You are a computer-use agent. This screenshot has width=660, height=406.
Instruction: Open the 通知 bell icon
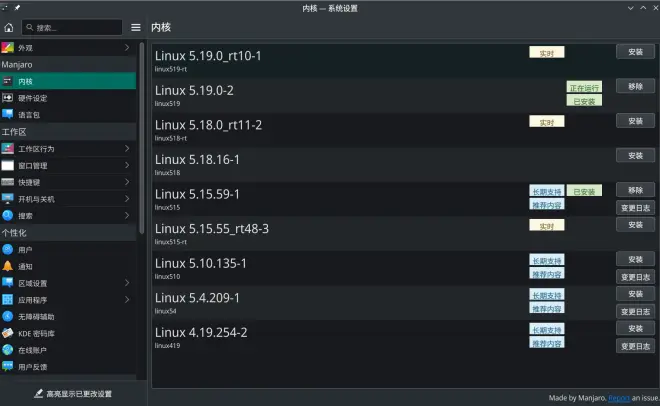(x=8, y=266)
